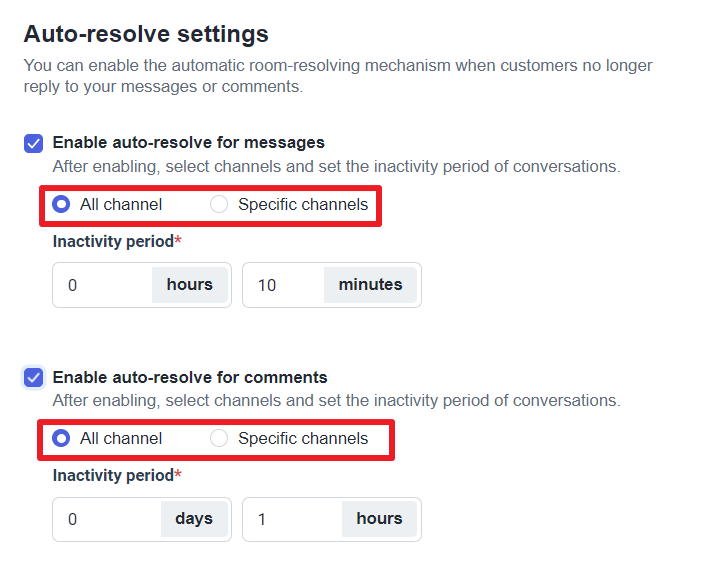Click the Auto-resolve settings heading

click(146, 35)
